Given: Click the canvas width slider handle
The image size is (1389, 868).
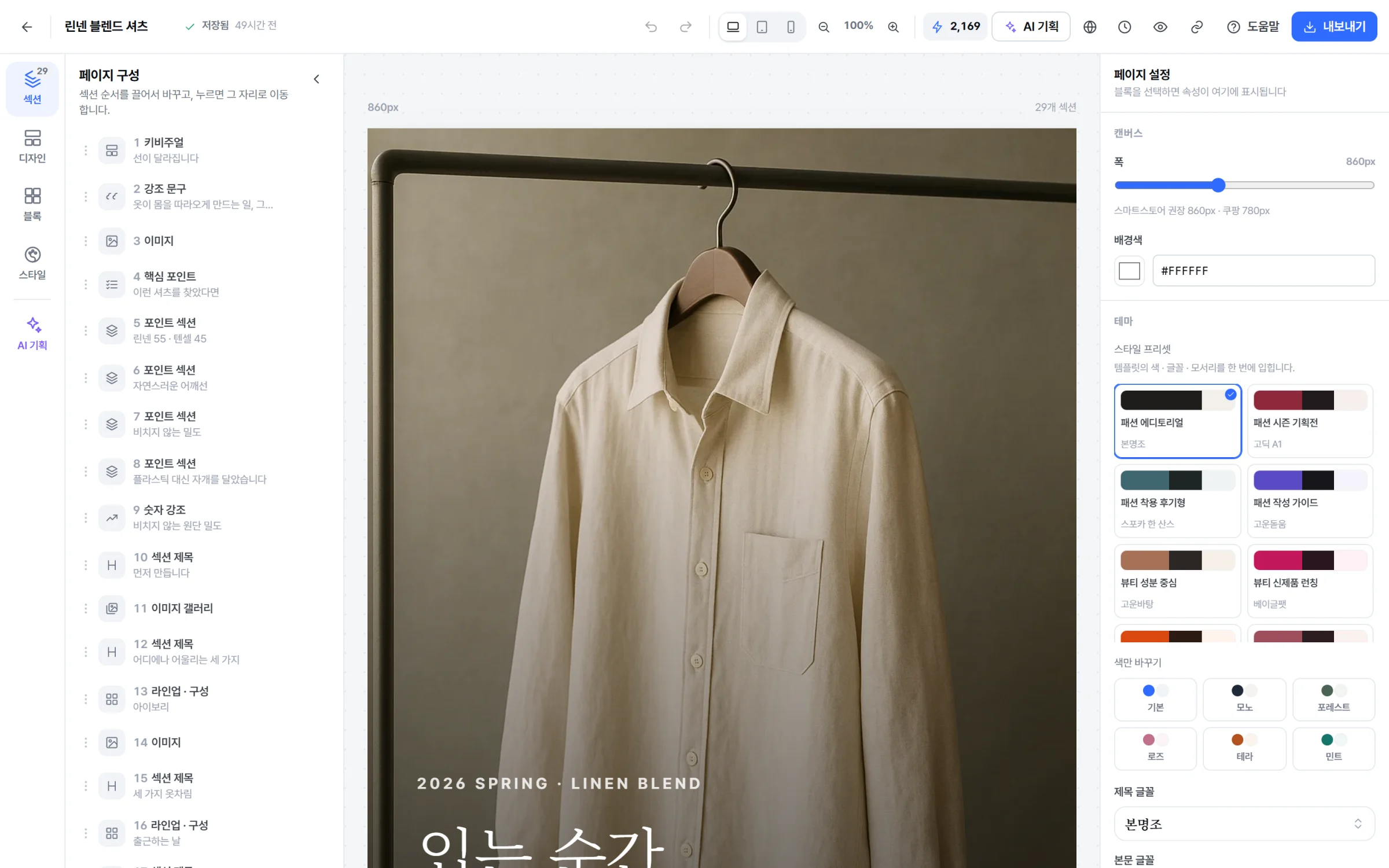Looking at the screenshot, I should point(1218,185).
